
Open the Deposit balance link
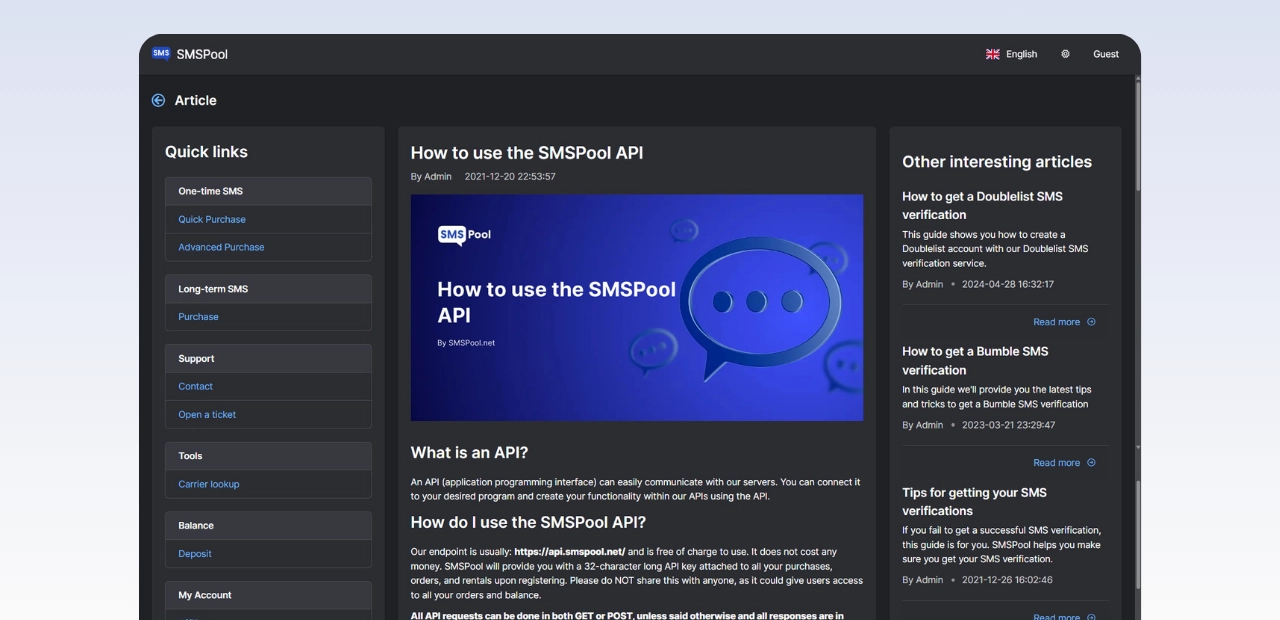click(195, 554)
